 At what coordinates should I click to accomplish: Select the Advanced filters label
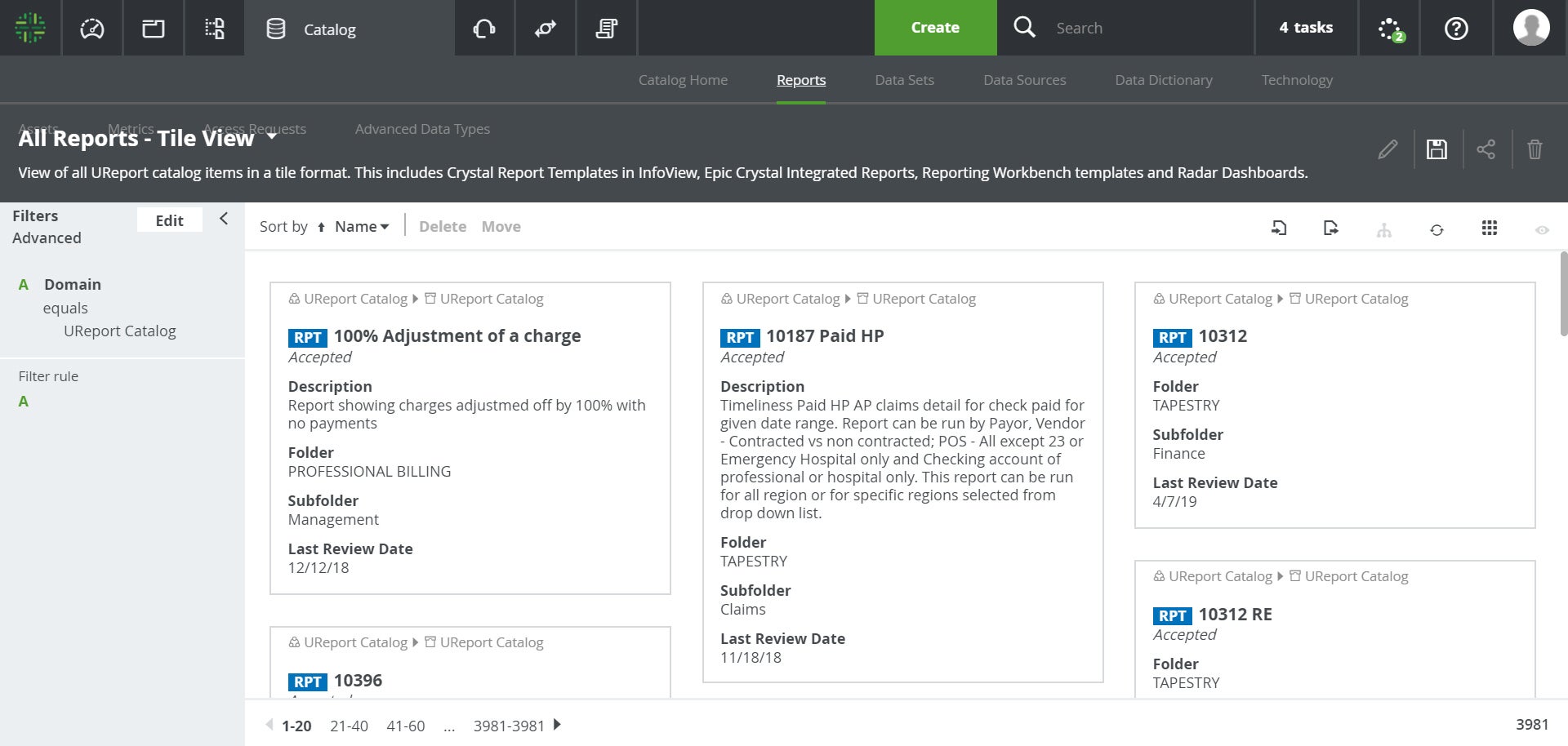[47, 238]
